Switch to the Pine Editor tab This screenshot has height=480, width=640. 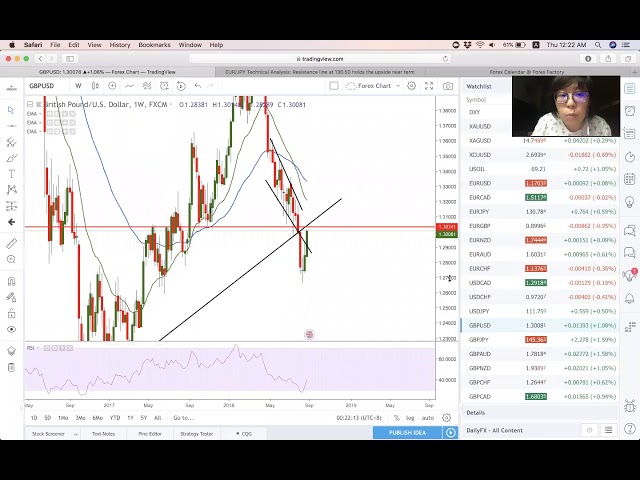click(x=150, y=433)
